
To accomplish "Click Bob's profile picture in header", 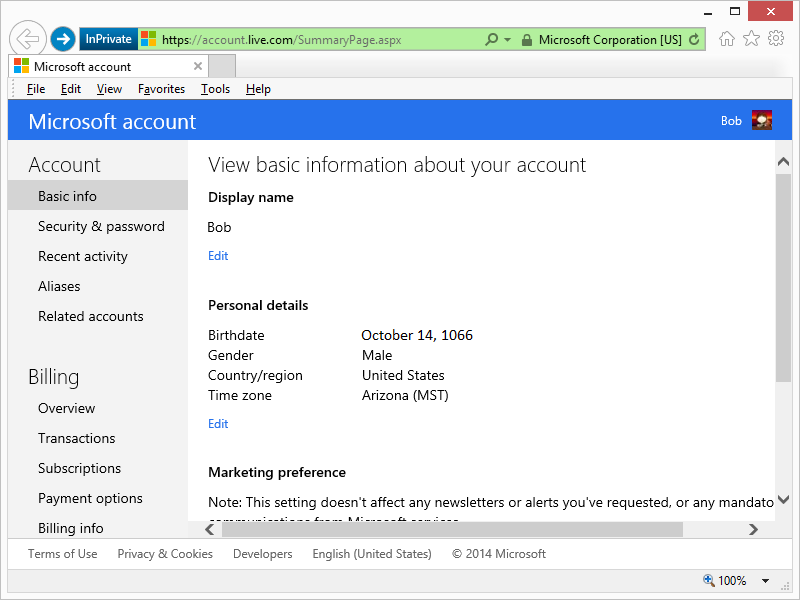I will 762,120.
